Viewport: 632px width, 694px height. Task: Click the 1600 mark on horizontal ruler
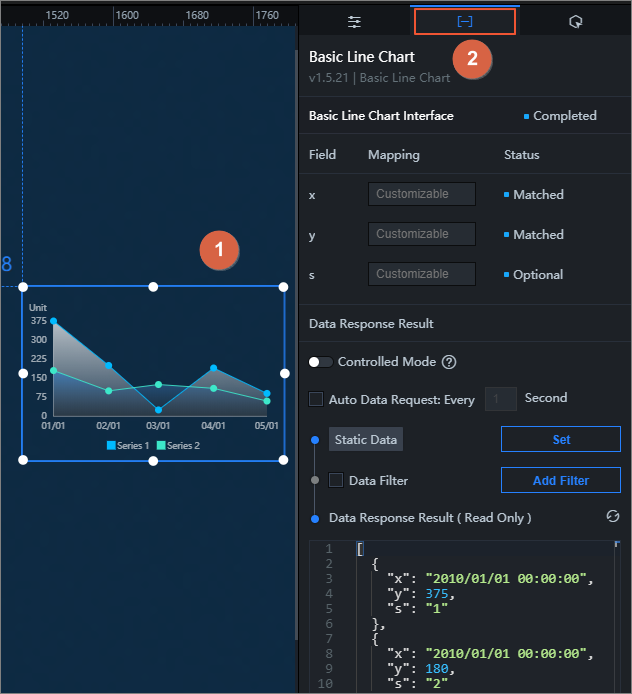(x=127, y=15)
